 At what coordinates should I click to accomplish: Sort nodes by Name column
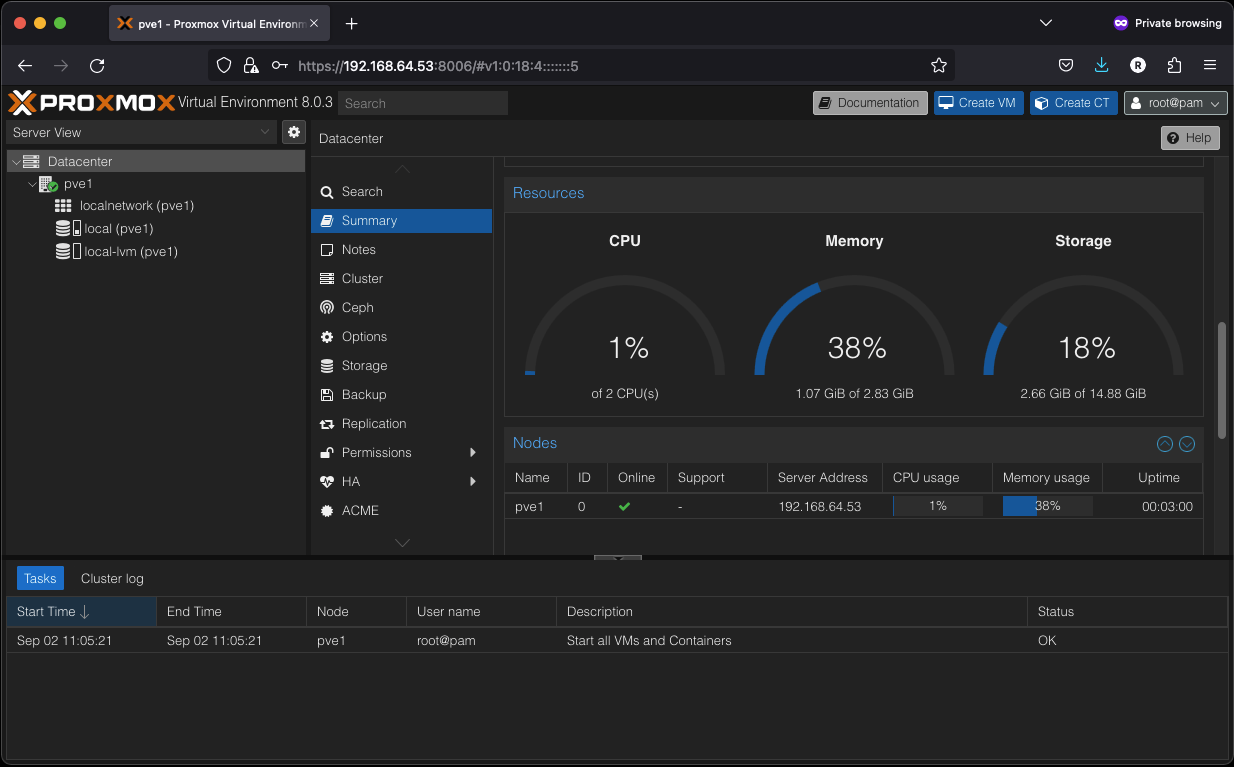[536, 478]
